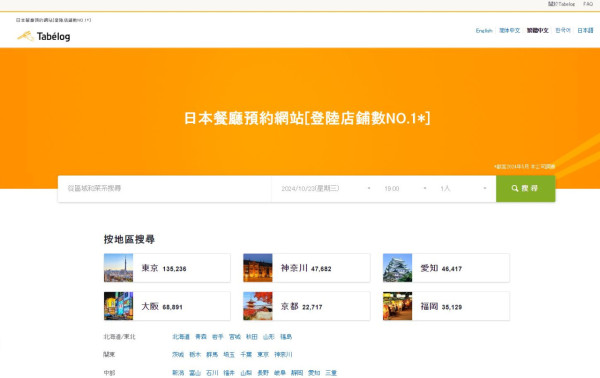Screen dimensions: 600x378
Task: Switch language to 简体中文
Action: pyautogui.click(x=509, y=31)
